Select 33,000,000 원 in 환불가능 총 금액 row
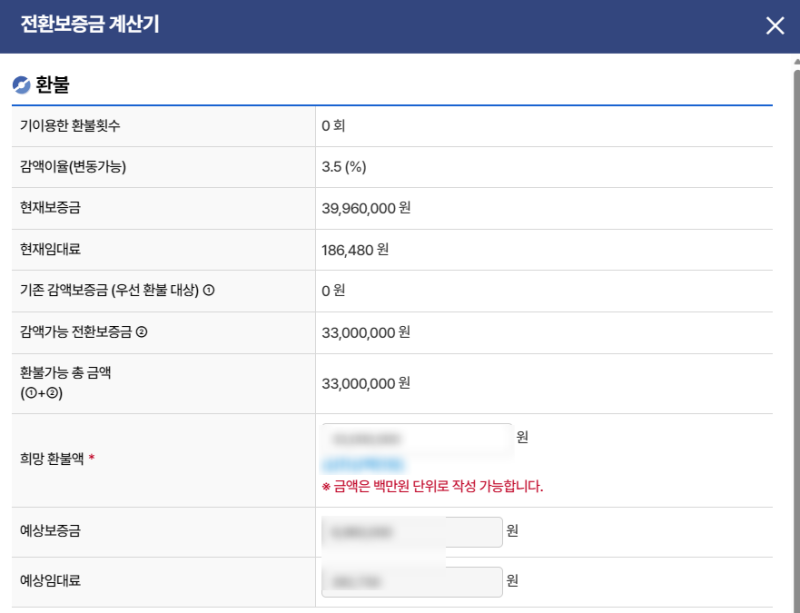 pos(366,383)
